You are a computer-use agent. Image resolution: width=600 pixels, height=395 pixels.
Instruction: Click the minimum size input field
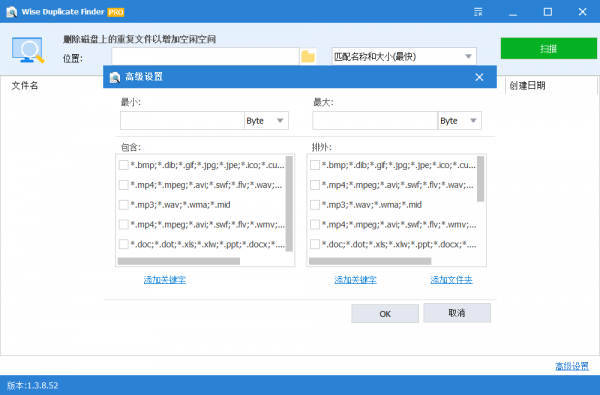pyautogui.click(x=182, y=121)
